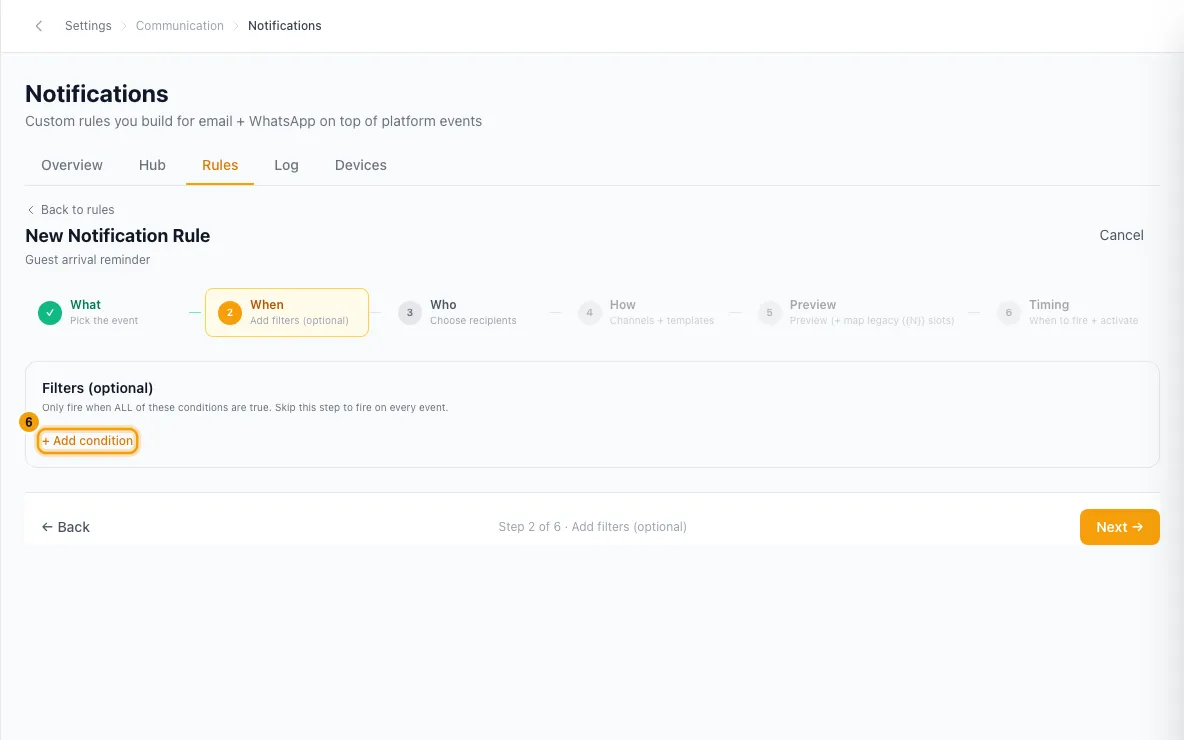Click the step 3 number circle
The height and width of the screenshot is (740, 1184).
410,313
